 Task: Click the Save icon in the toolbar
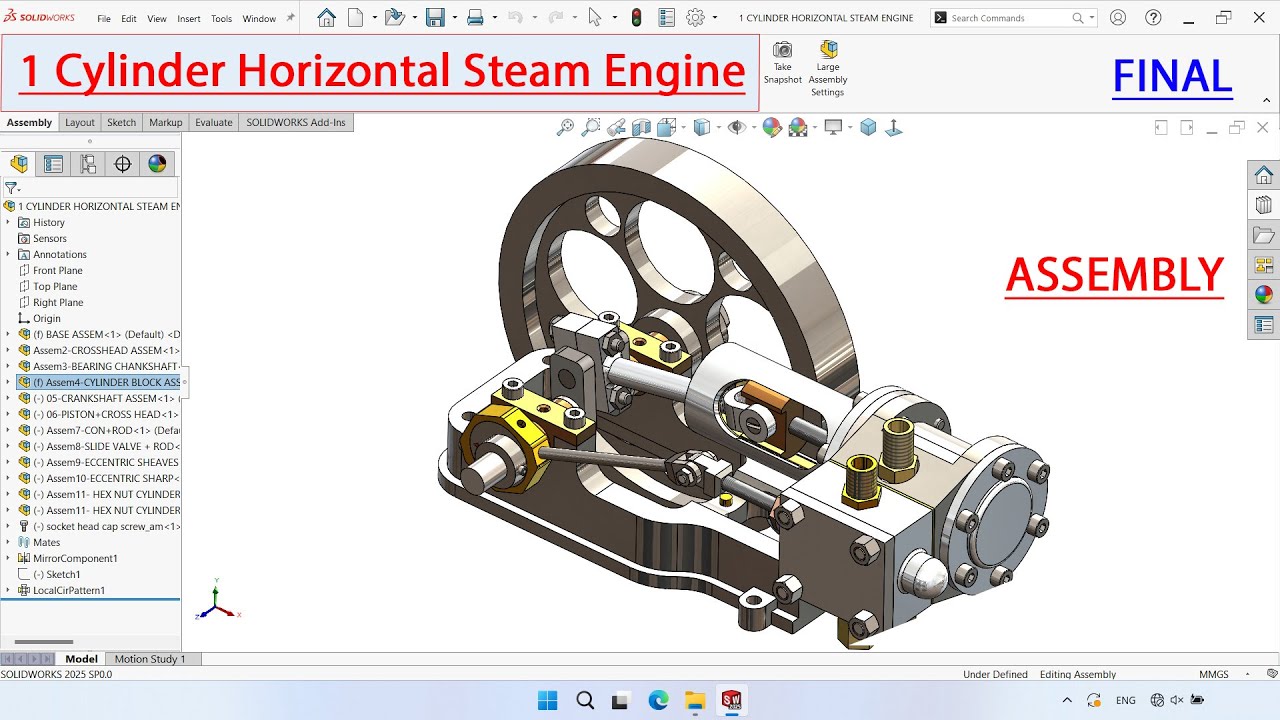tap(435, 18)
